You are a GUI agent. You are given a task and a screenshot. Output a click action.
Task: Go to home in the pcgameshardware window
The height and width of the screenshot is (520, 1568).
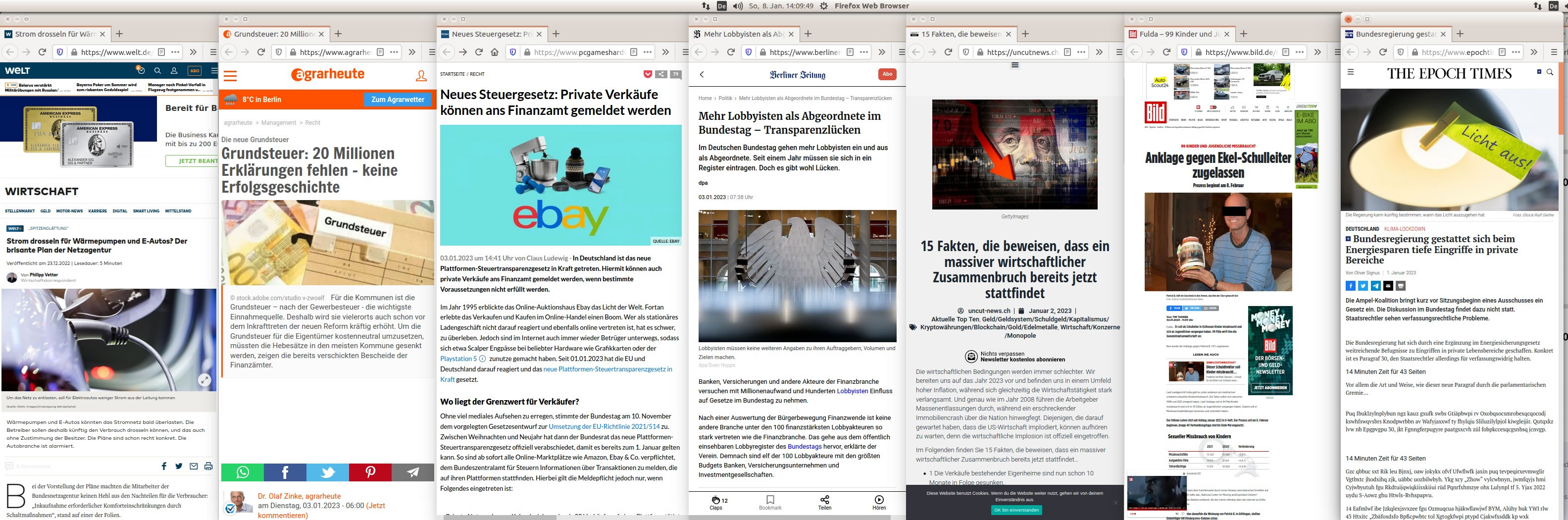point(495,52)
